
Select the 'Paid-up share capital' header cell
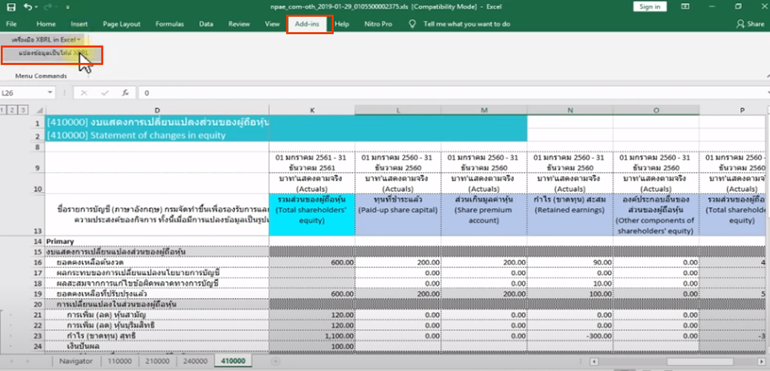398,215
